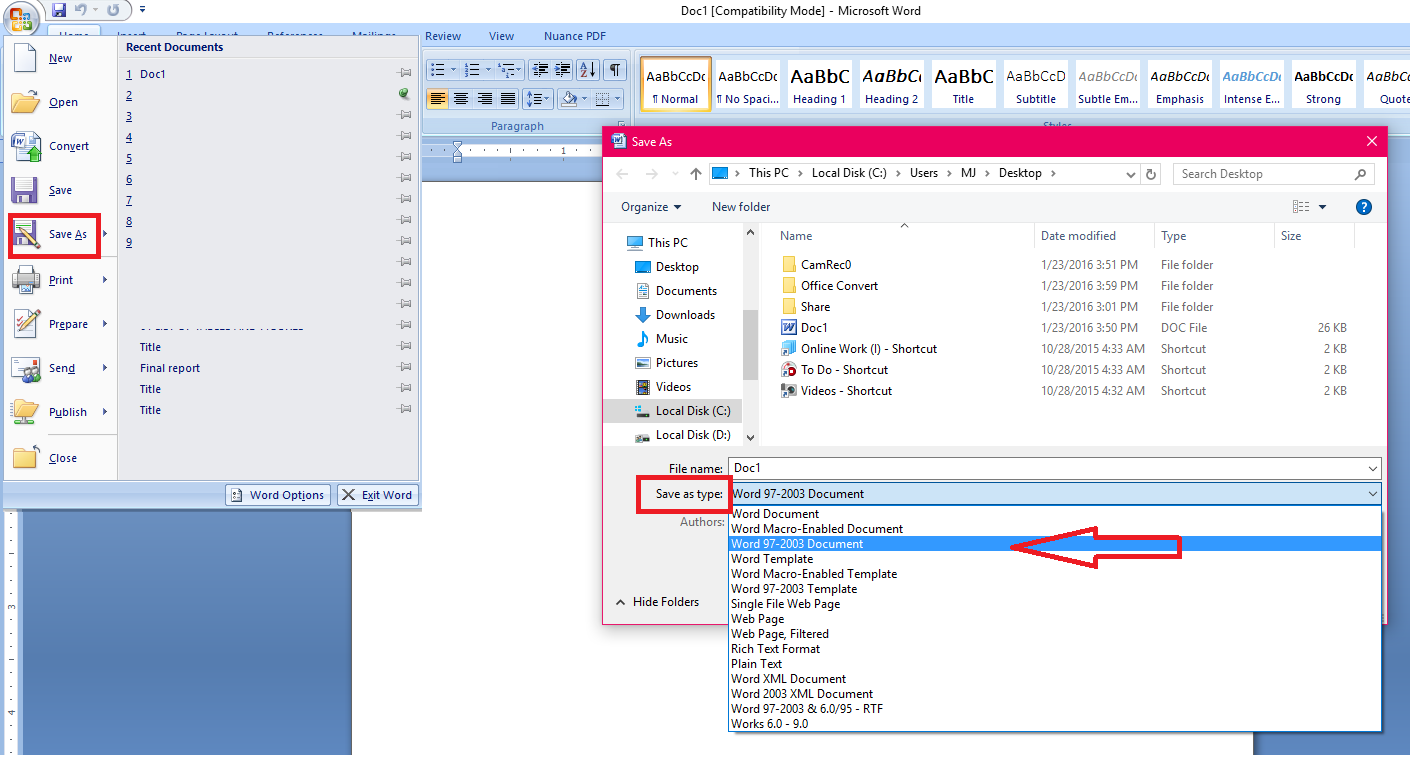Screen dimensions: 1410x762
Task: Choose Save in Office menu
Action: click(60, 190)
